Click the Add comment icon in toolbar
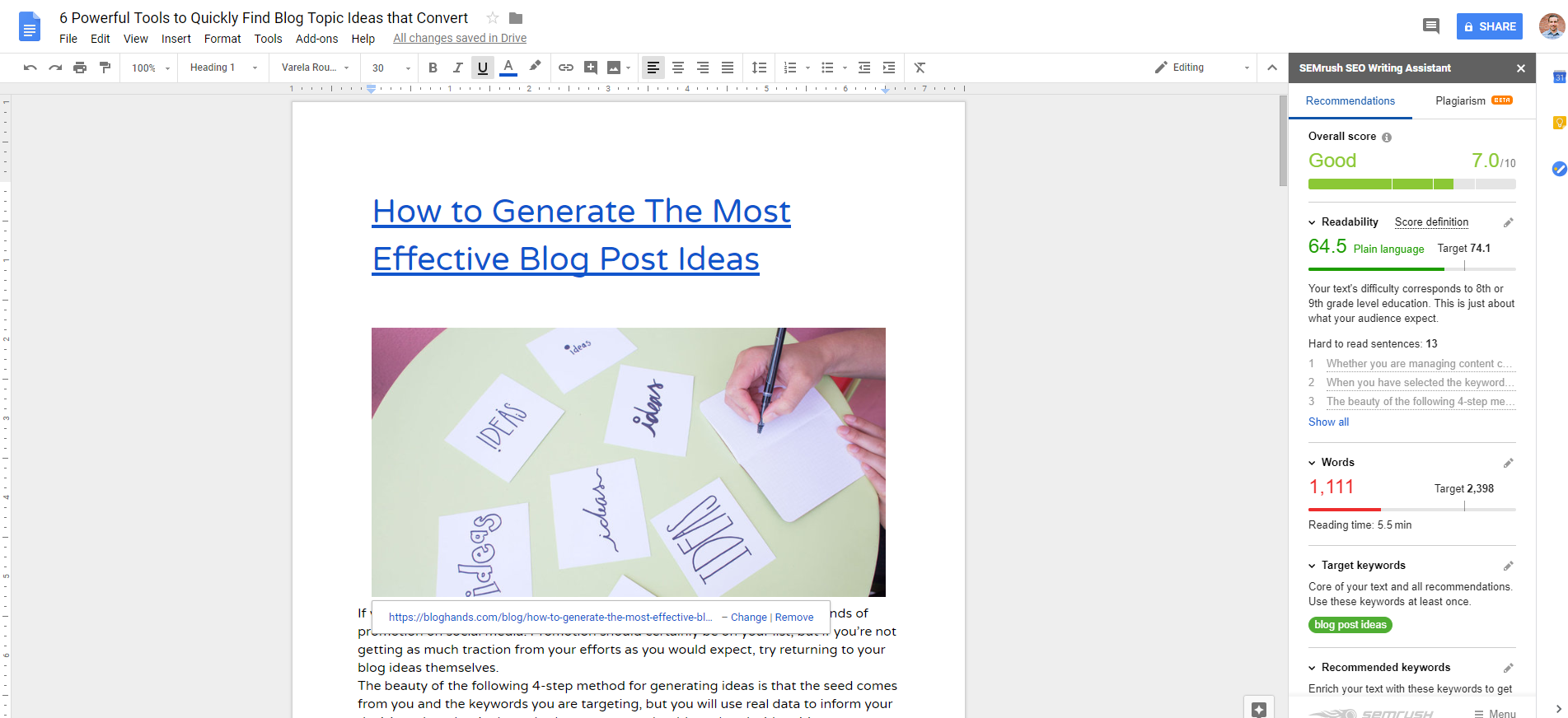 pyautogui.click(x=591, y=68)
